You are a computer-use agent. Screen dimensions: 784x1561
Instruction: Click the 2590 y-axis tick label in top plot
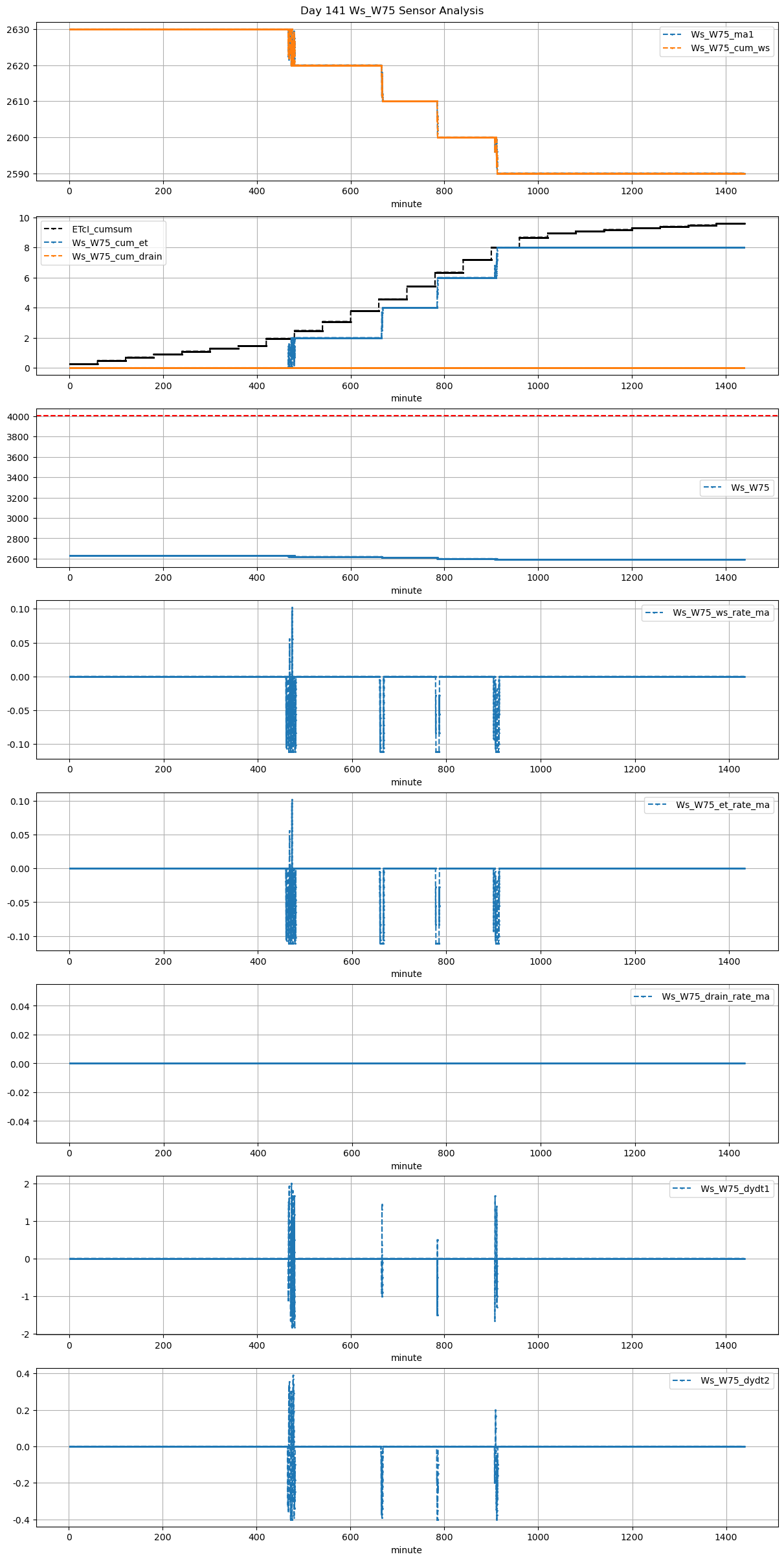click(17, 174)
